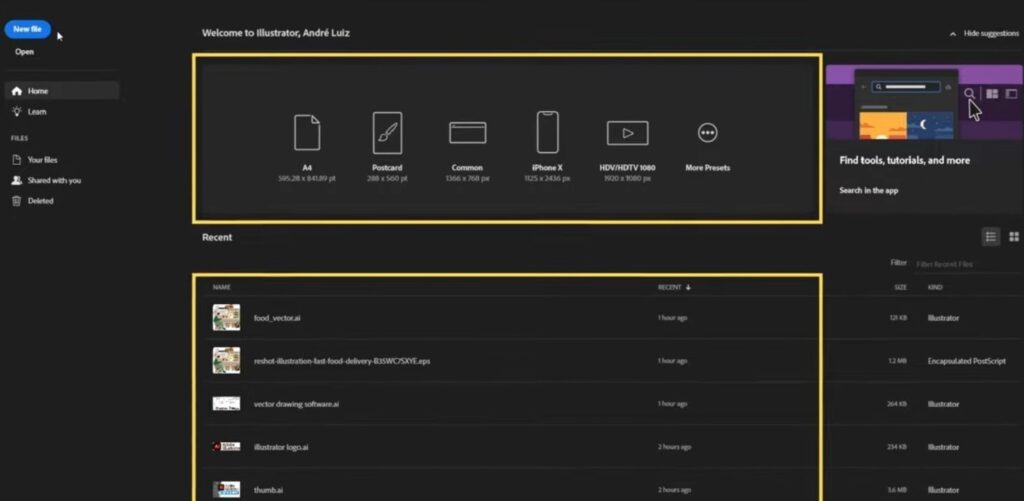Image resolution: width=1024 pixels, height=501 pixels.
Task: Click the More Presets label
Action: (x=707, y=168)
